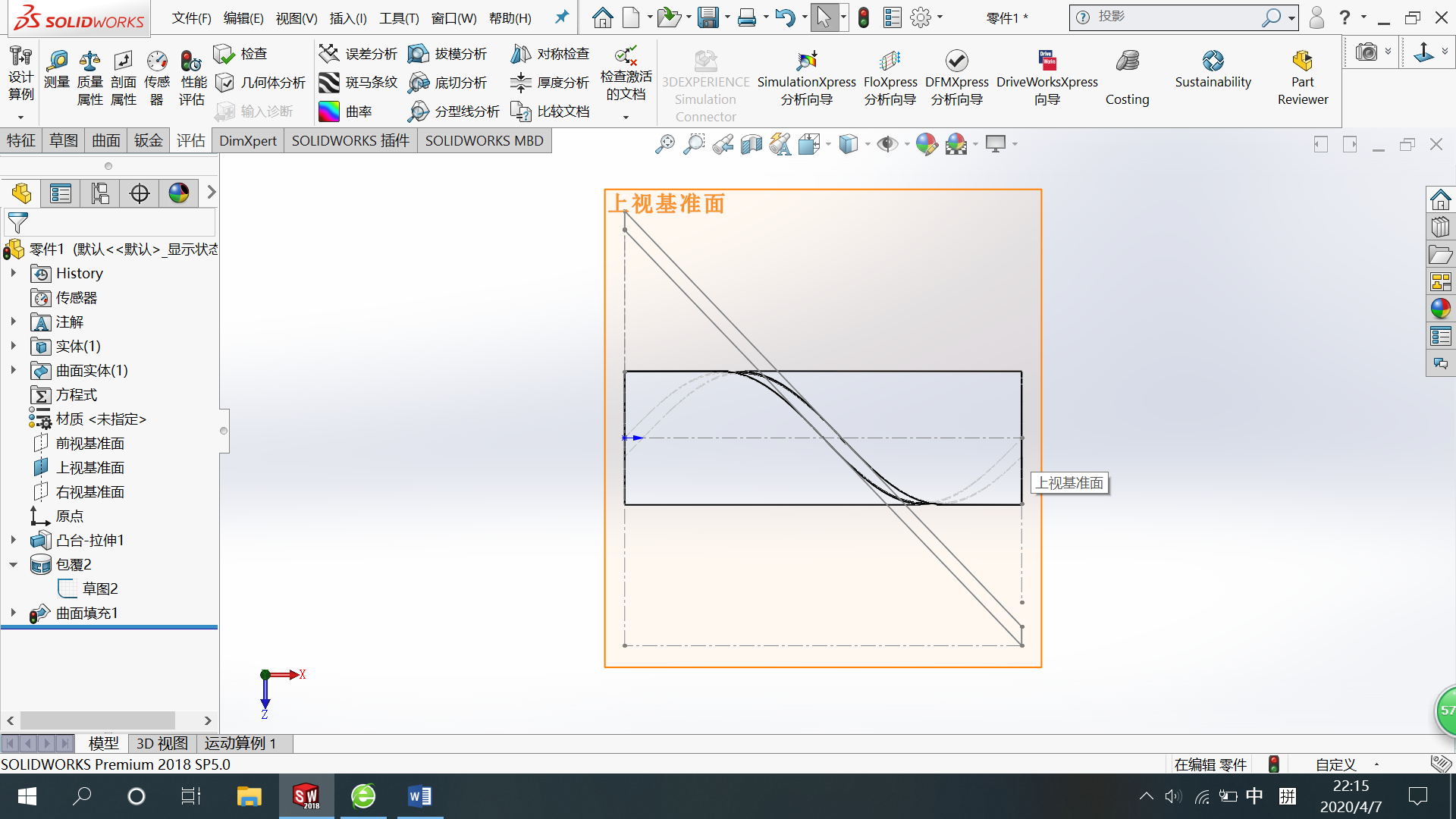This screenshot has width=1456, height=819.
Task: Toggle Hide/Show Items eye icon
Action: [886, 144]
